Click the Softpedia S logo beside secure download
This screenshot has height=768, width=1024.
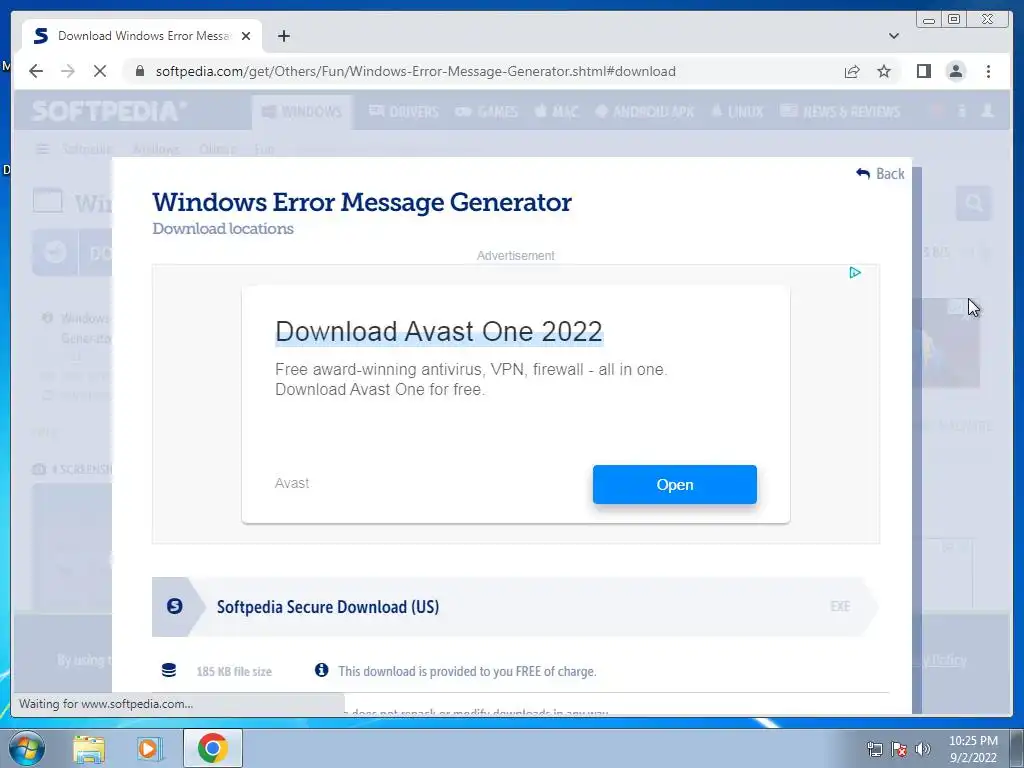pos(174,606)
